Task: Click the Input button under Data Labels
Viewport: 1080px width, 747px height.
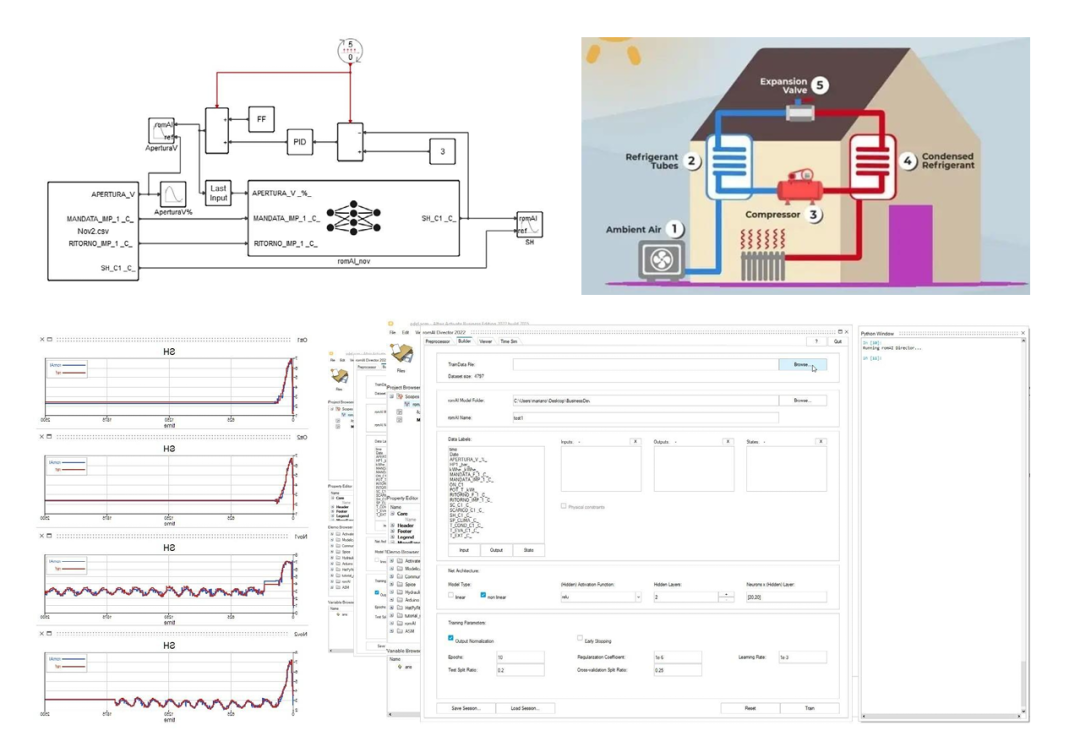Action: coord(464,550)
